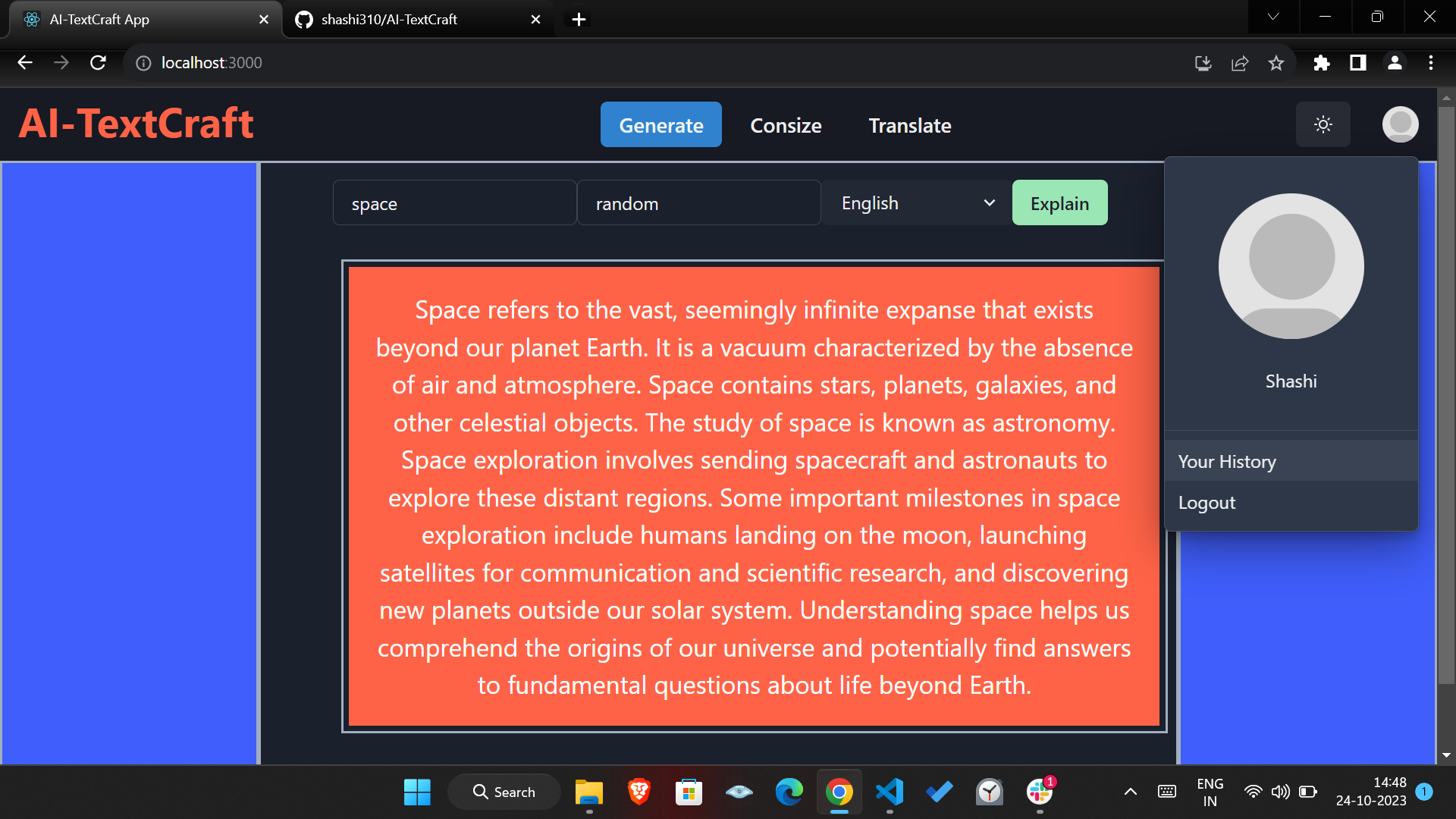
Task: Choose Logout in profile menu
Action: click(x=1207, y=503)
